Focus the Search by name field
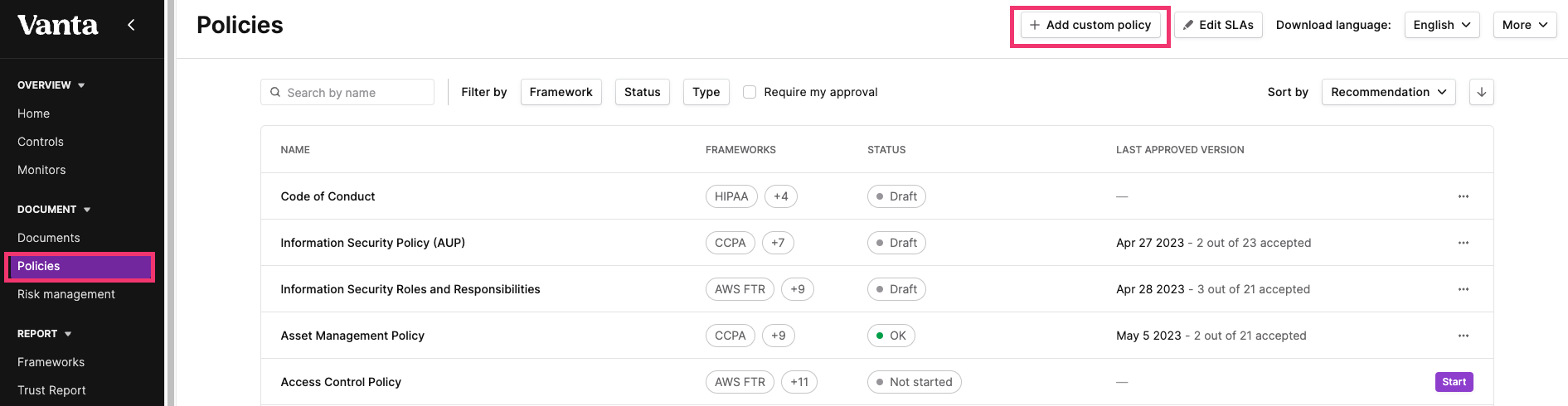Viewport: 1568px width, 406px height. (x=347, y=92)
